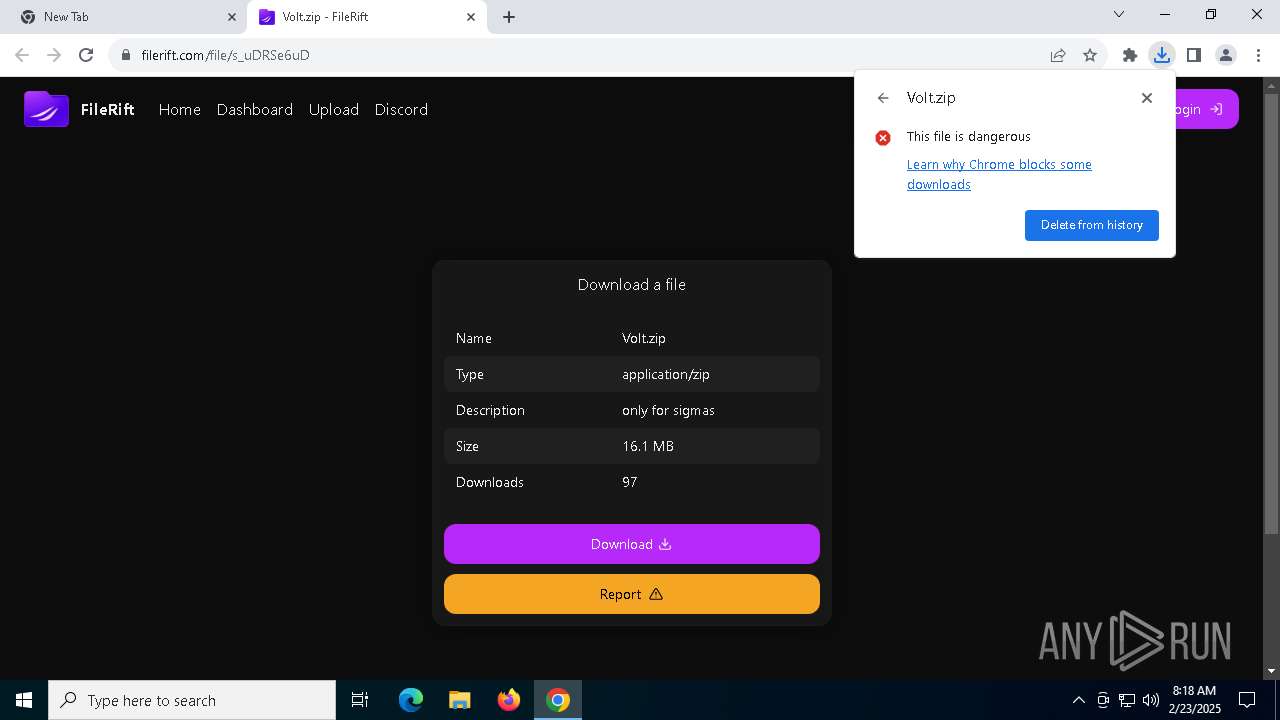Open the Chrome profile avatar
The width and height of the screenshot is (1280, 720).
click(x=1226, y=55)
